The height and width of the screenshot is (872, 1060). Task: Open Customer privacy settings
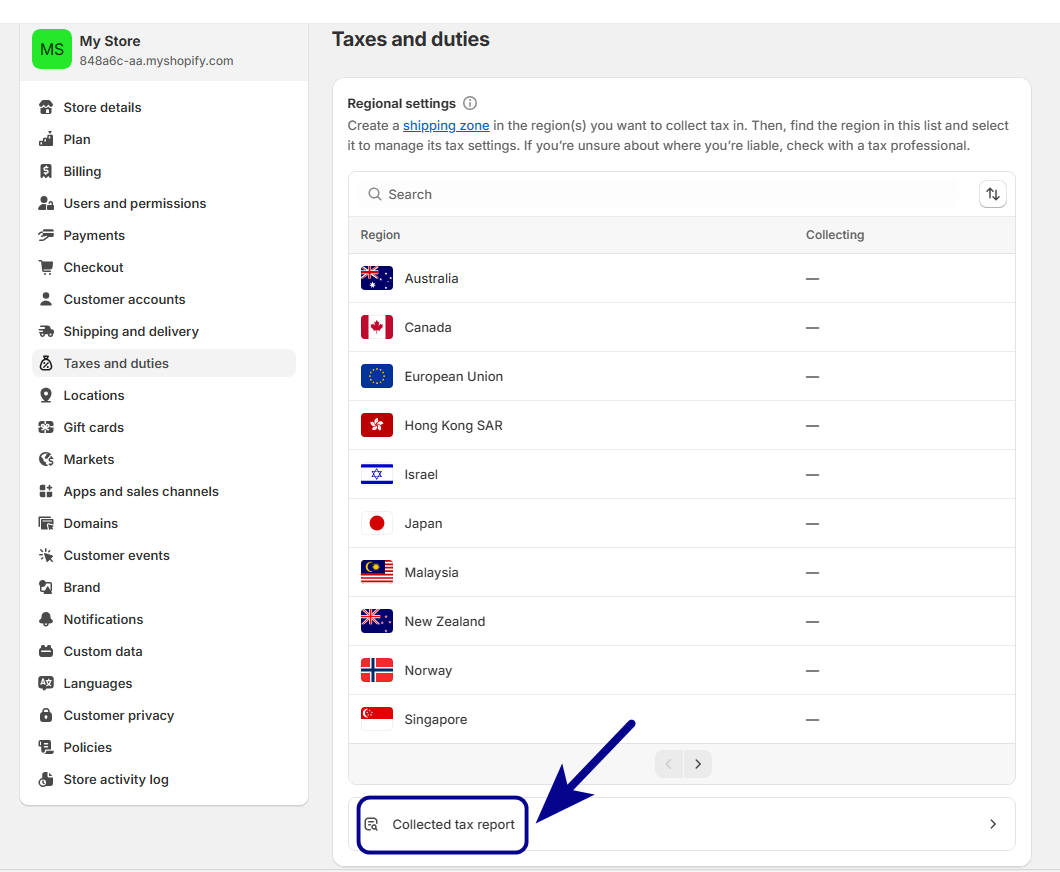coord(164,715)
